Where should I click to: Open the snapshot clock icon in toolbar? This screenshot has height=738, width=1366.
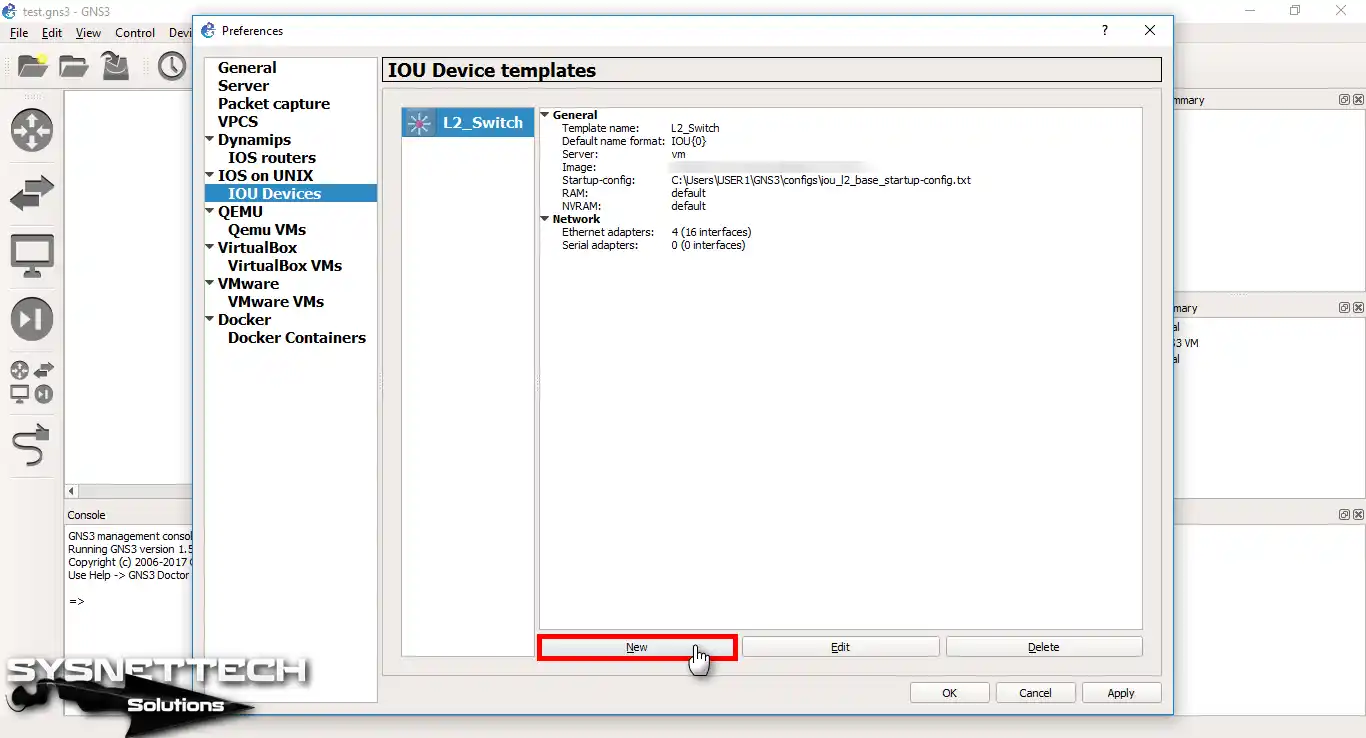click(172, 67)
